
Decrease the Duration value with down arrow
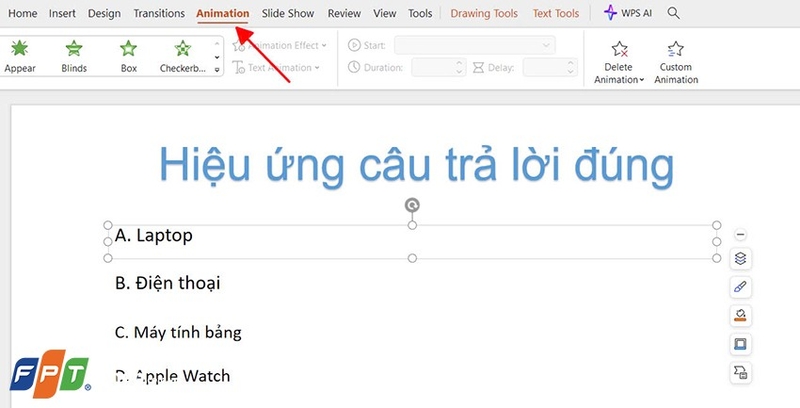click(459, 72)
